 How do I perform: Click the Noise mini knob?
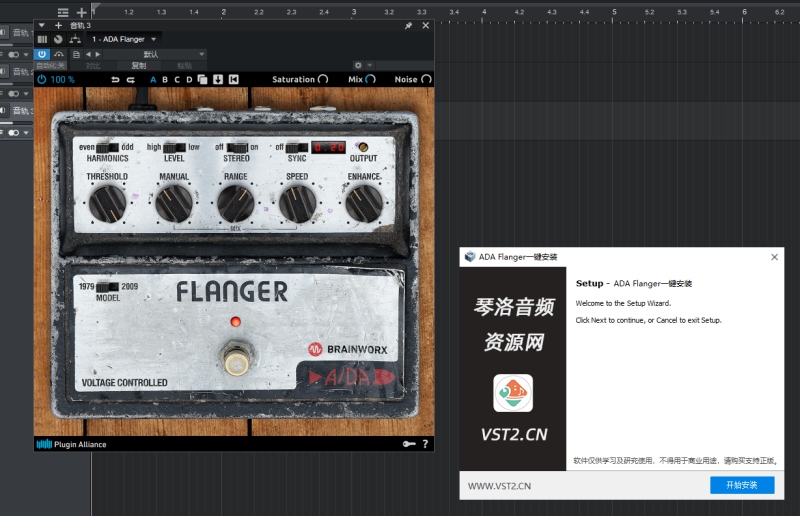pos(427,79)
